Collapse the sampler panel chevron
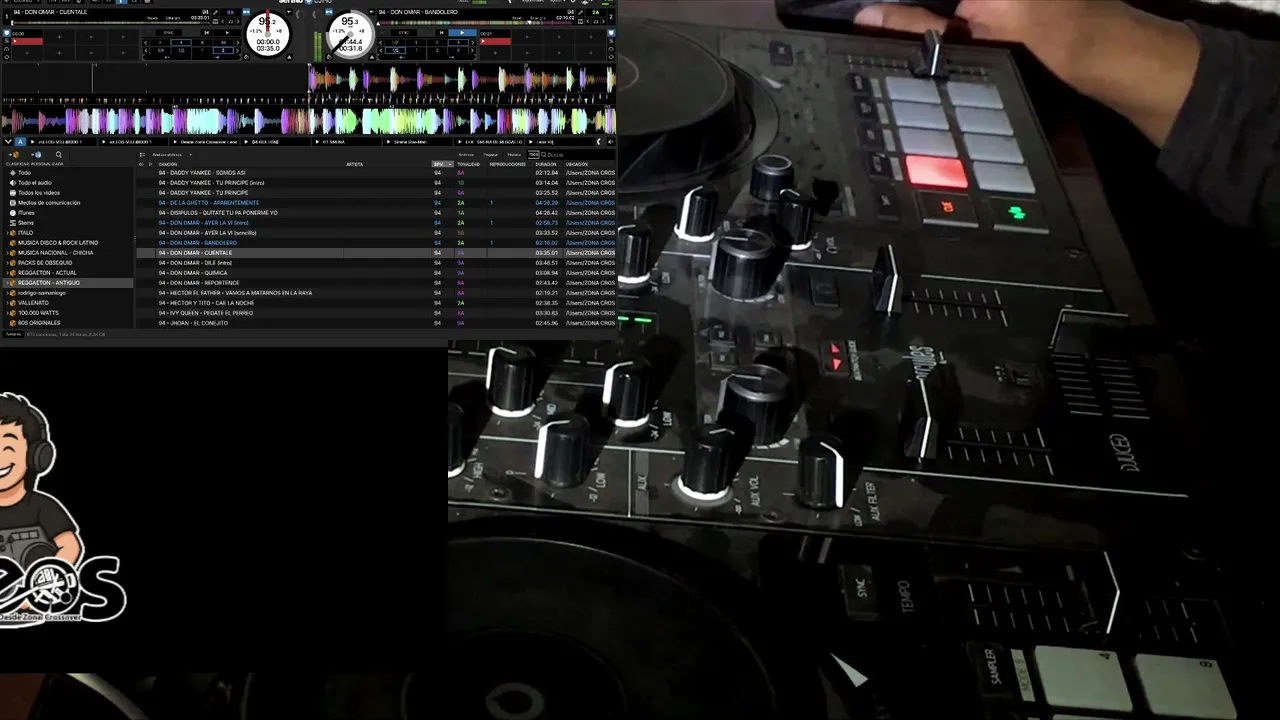Viewport: 1280px width, 720px height. [x=8, y=142]
